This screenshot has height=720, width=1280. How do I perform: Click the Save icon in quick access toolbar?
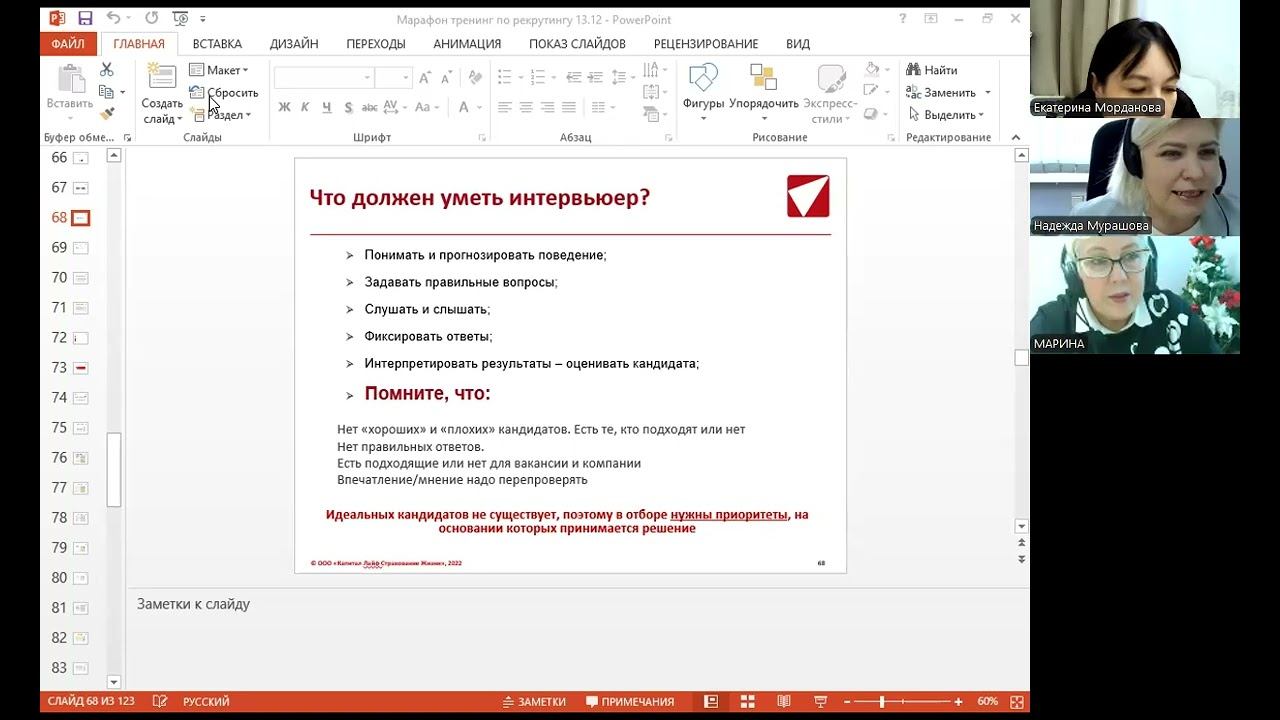(x=85, y=18)
